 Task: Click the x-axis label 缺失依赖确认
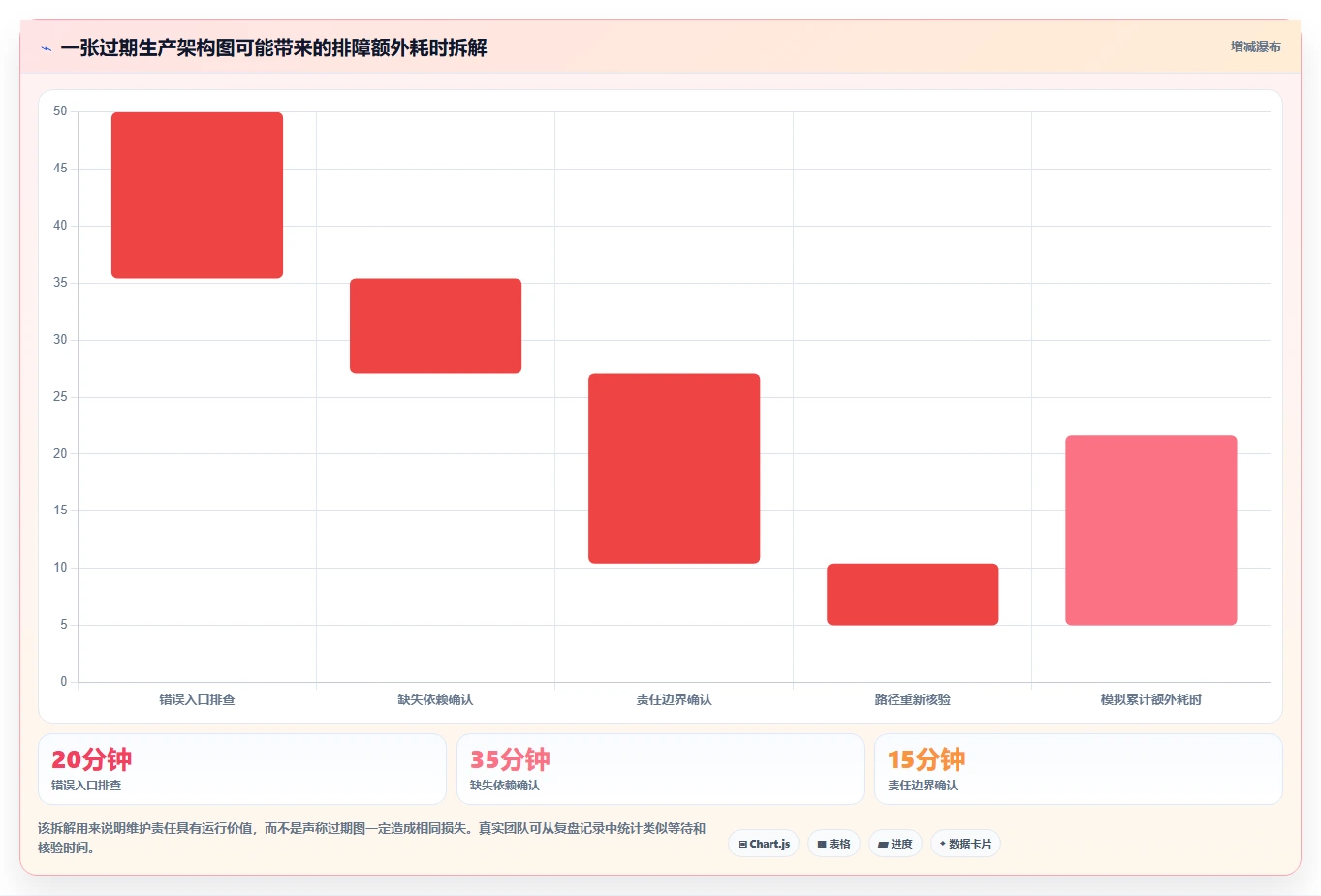coord(435,699)
